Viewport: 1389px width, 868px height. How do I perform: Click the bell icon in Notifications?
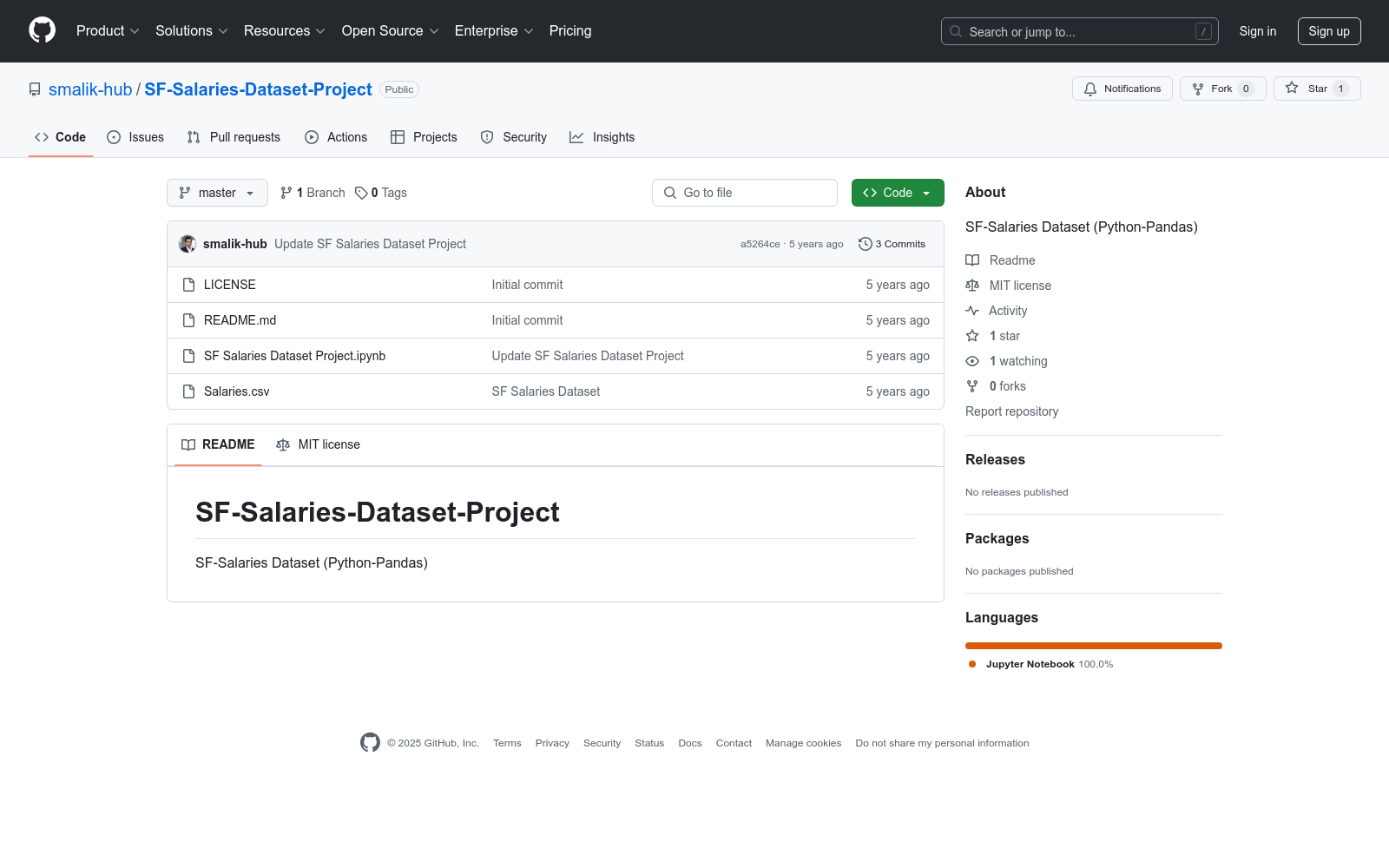tap(1090, 89)
